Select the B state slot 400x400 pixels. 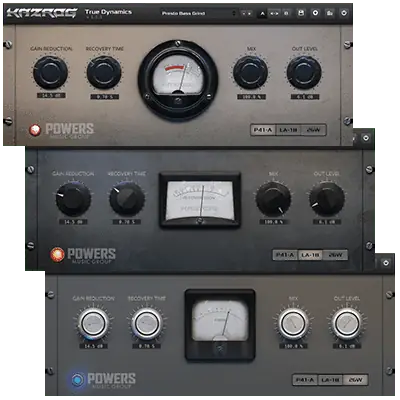click(286, 13)
